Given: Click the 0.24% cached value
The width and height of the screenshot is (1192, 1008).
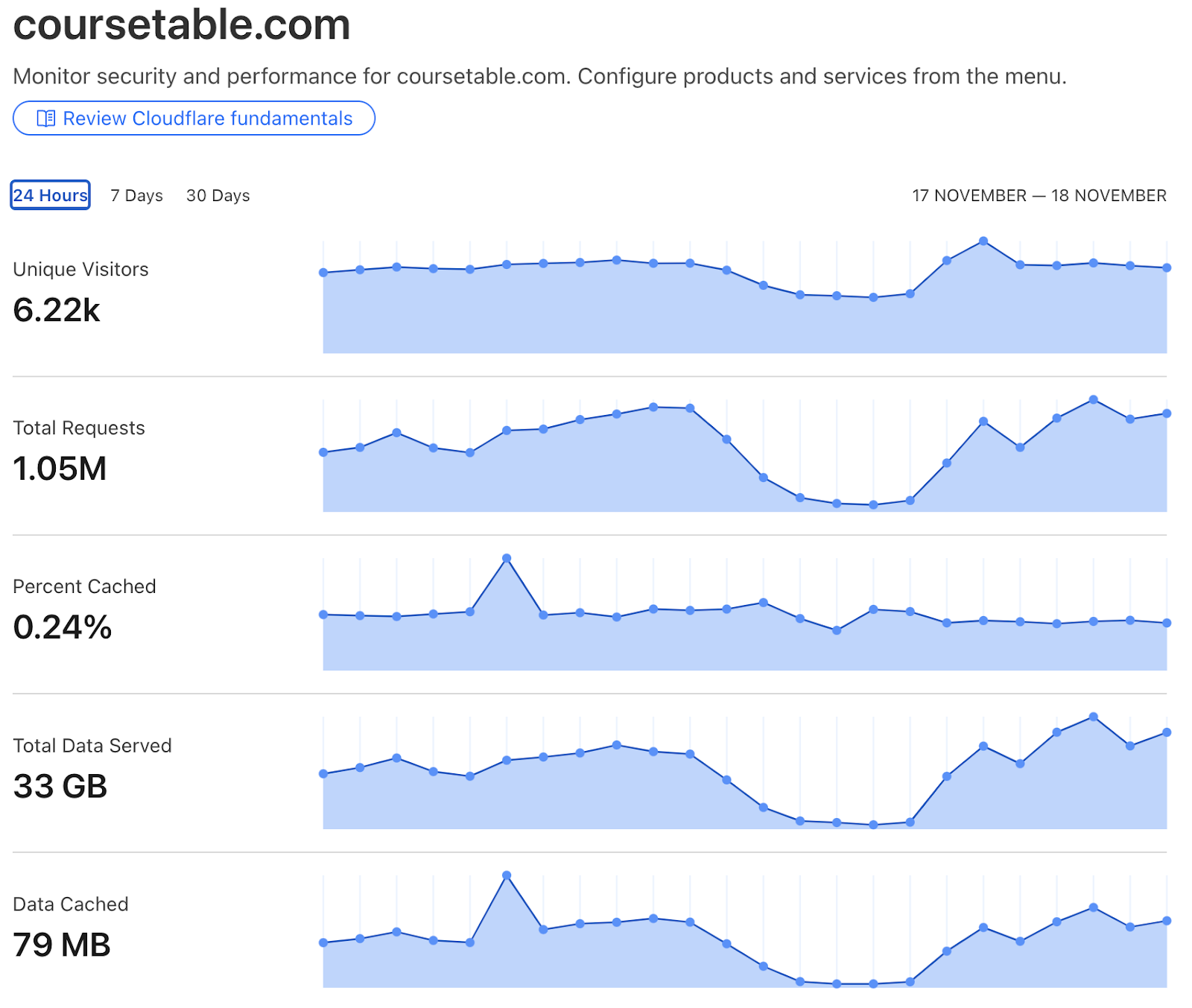Looking at the screenshot, I should [x=63, y=627].
